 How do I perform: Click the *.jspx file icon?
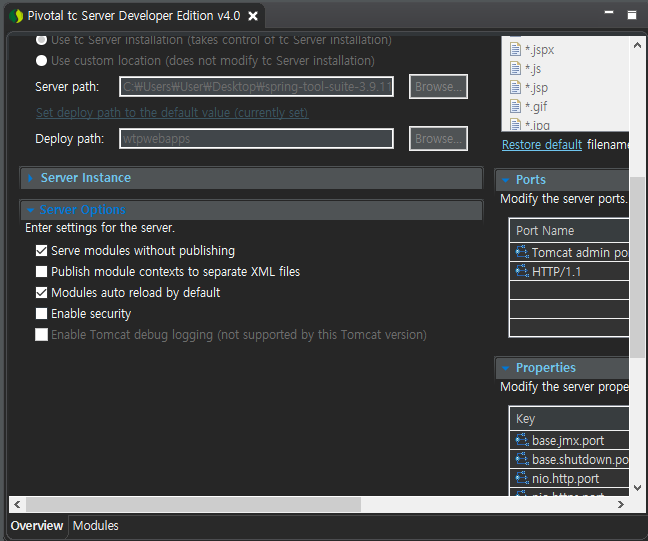tap(515, 50)
